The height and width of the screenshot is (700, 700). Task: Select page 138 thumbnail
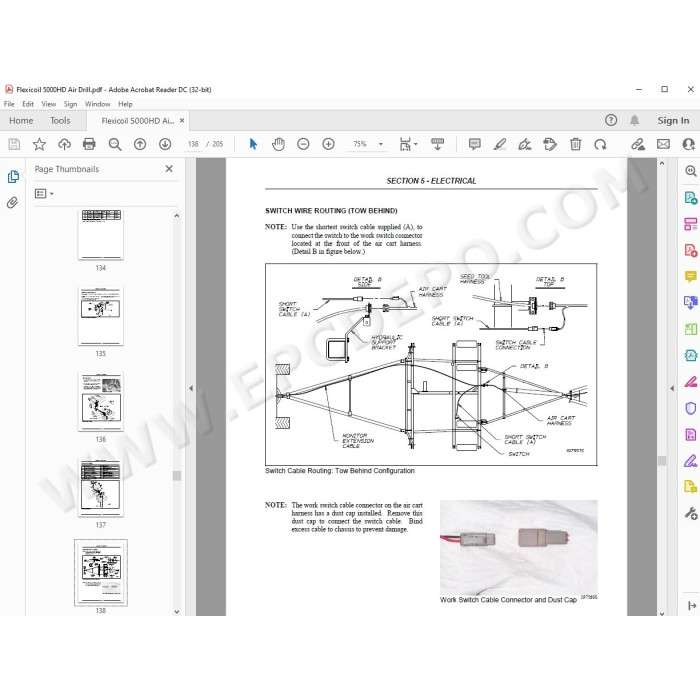click(100, 573)
